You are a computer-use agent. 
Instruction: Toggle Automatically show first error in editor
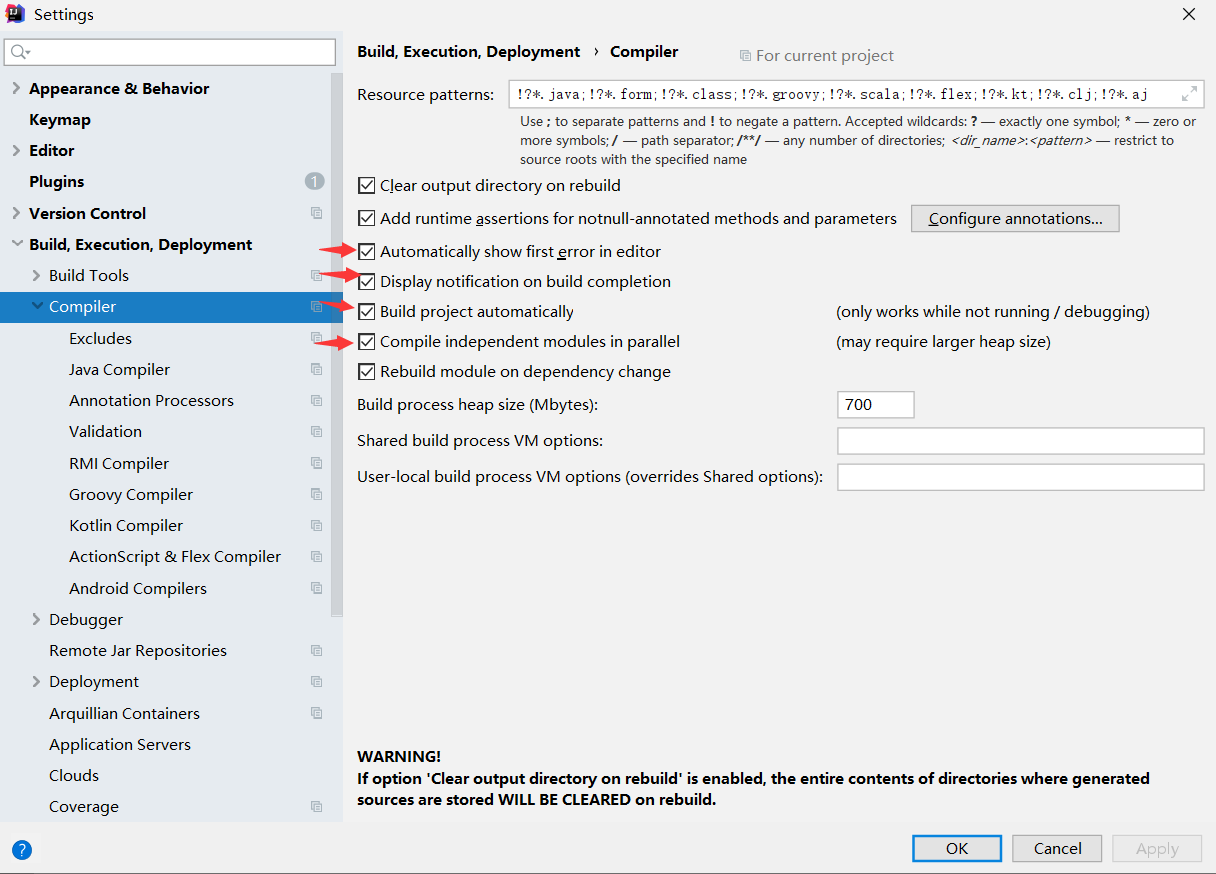(367, 251)
